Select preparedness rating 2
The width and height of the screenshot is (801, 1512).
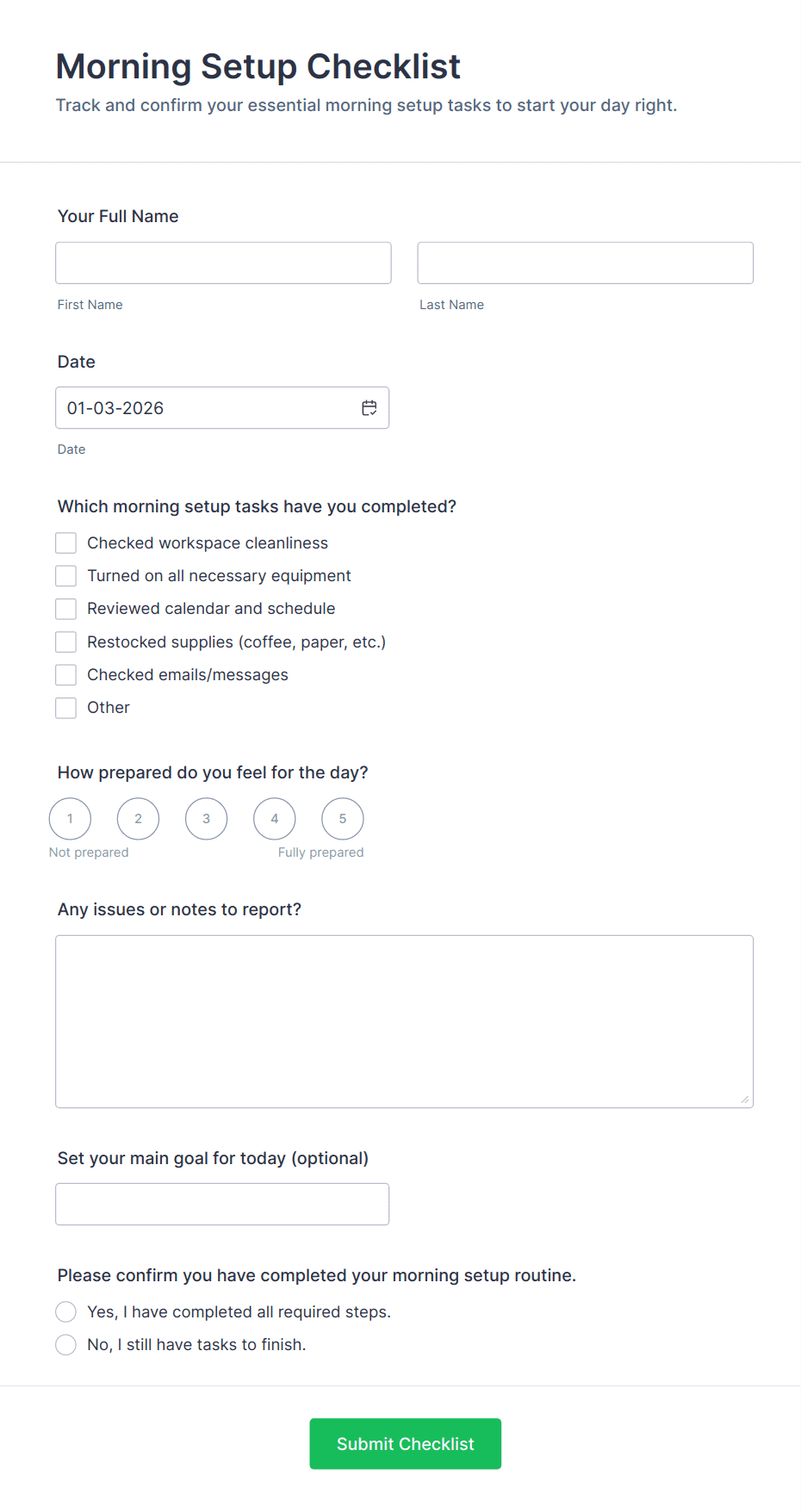[138, 819]
